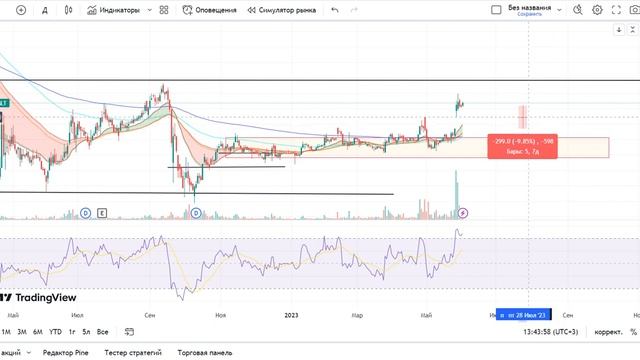This screenshot has height=360, width=640.
Task: Open the indicator templates grid icon
Action: pos(164,10)
